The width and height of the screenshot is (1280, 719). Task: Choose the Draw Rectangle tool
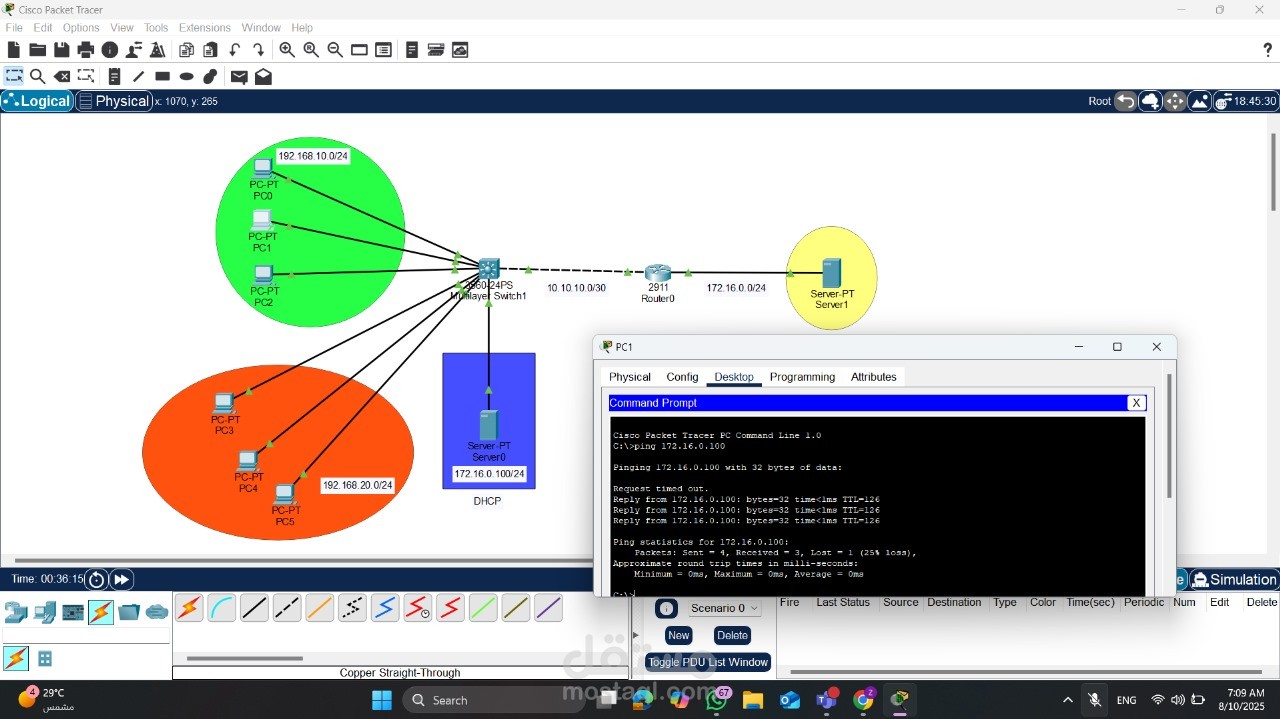(x=162, y=76)
